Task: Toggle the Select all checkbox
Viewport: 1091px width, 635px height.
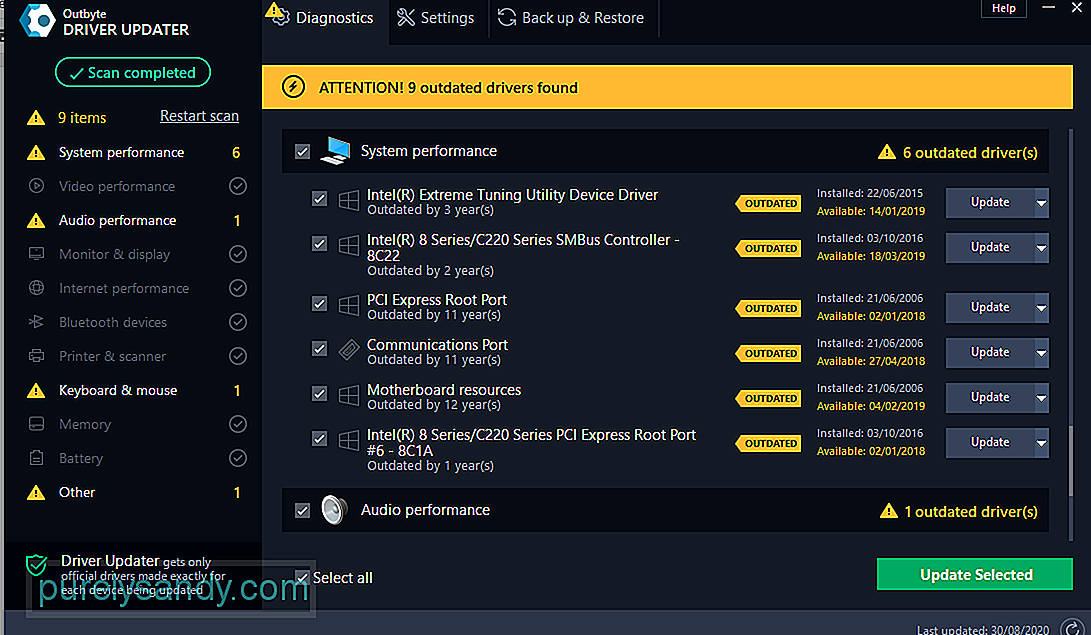Action: (x=302, y=577)
